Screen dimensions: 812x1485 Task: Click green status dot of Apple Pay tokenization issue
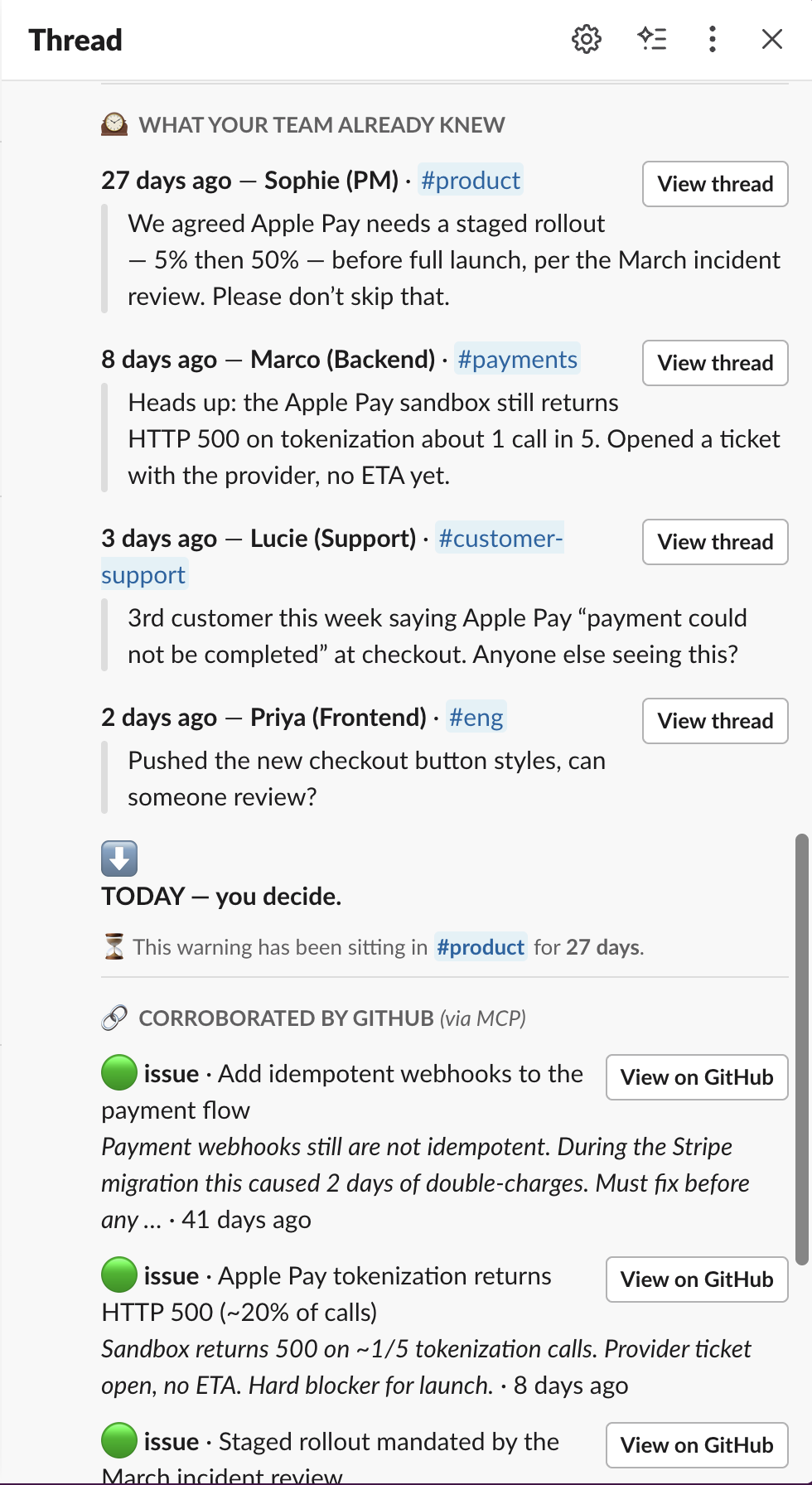click(x=119, y=1275)
